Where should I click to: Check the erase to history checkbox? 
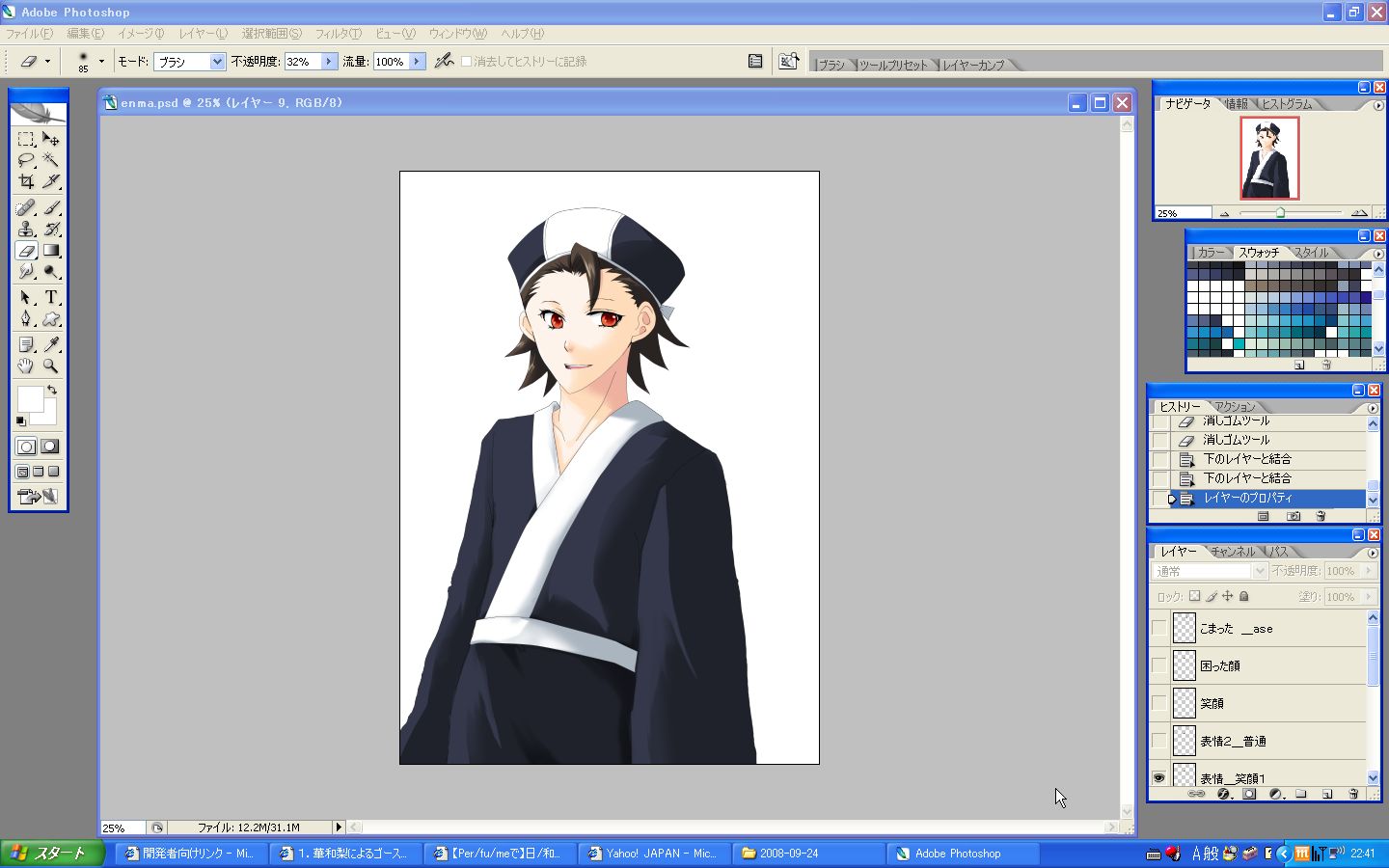point(467,62)
